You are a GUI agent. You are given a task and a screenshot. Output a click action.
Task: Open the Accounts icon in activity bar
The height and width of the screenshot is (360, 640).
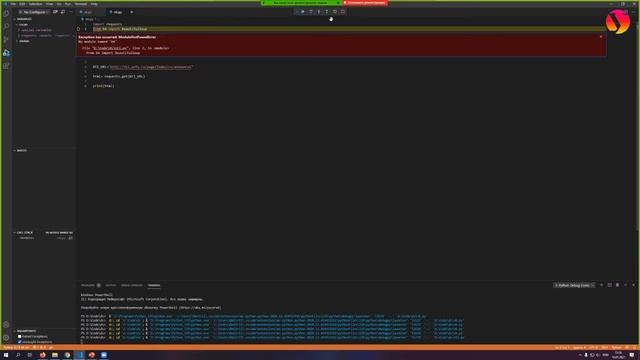click(x=6, y=325)
